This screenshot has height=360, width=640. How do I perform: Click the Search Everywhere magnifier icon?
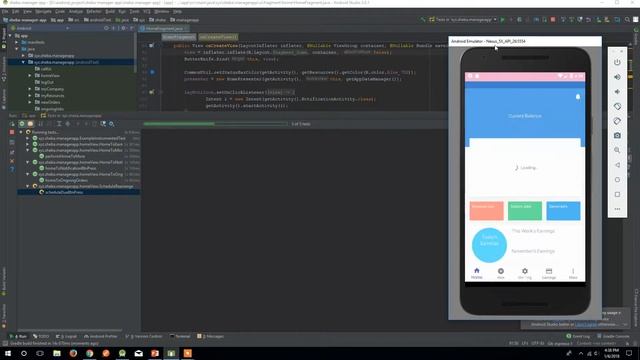click(627, 20)
